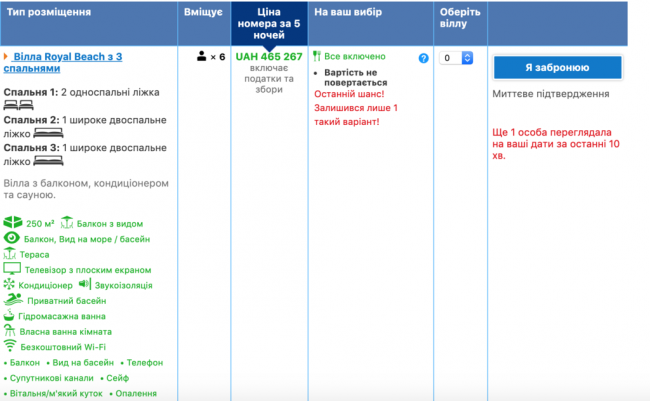Image resolution: width=650 pixels, height=401 pixels.
Task: Click the all-inclusive fork and knife icon
Action: click(x=317, y=57)
